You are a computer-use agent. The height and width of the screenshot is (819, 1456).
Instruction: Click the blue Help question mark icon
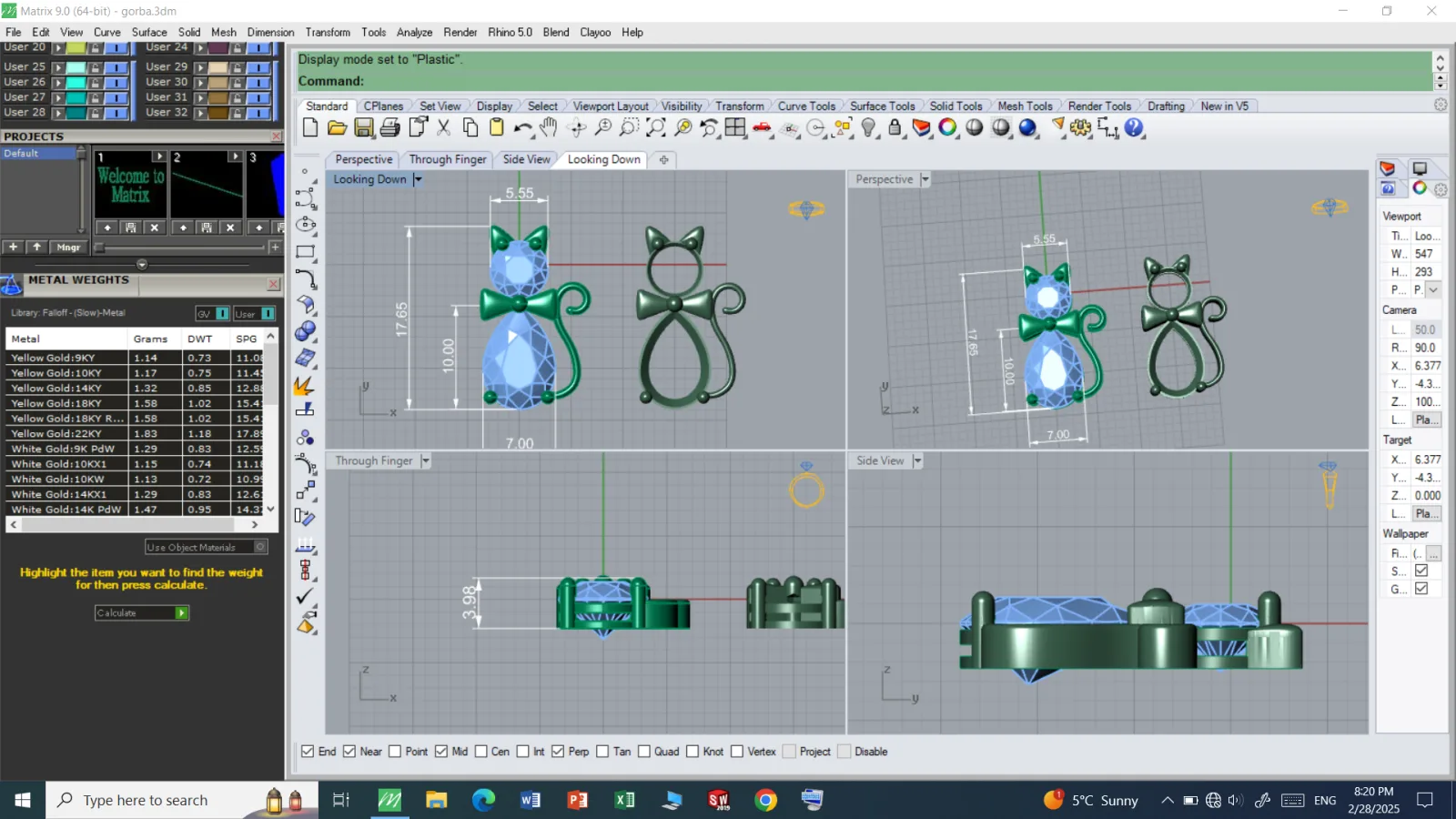[x=1134, y=127]
